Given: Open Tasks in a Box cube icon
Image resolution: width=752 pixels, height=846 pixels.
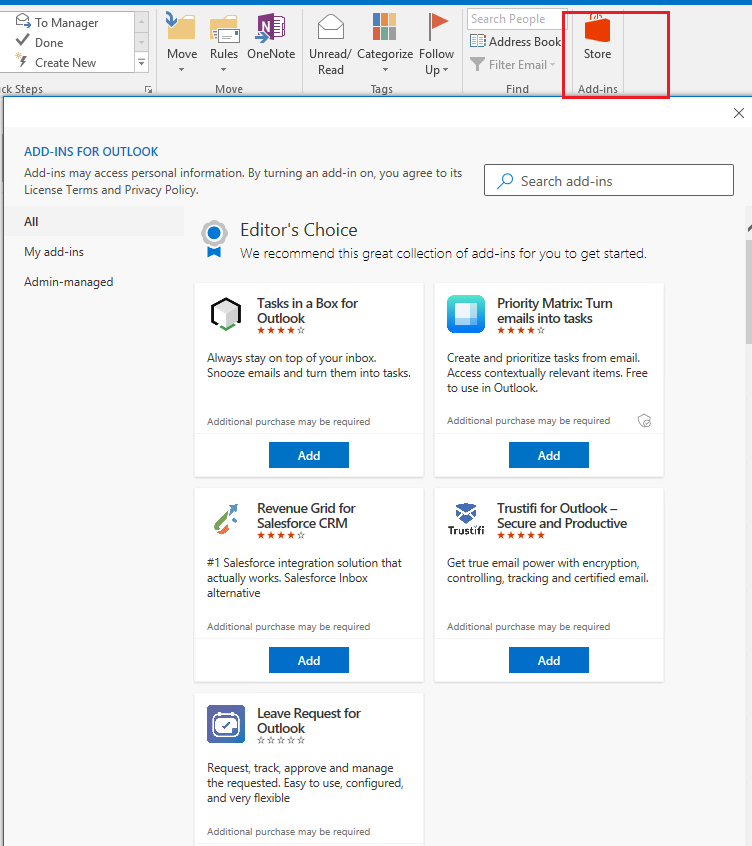Looking at the screenshot, I should pyautogui.click(x=225, y=314).
